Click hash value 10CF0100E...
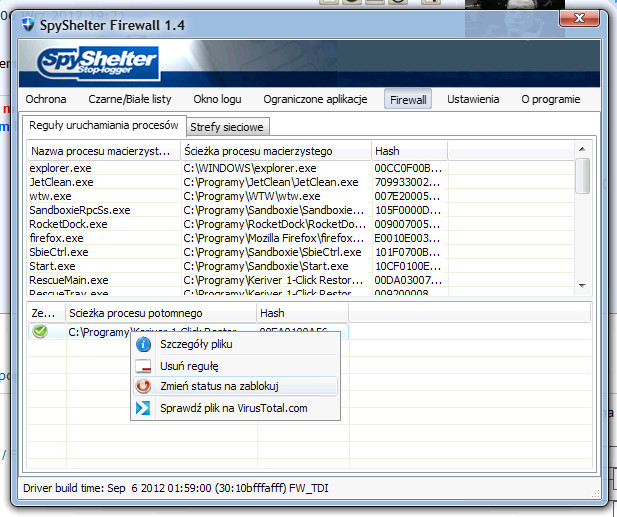Viewport: 617px width, 517px height. pyautogui.click(x=408, y=266)
